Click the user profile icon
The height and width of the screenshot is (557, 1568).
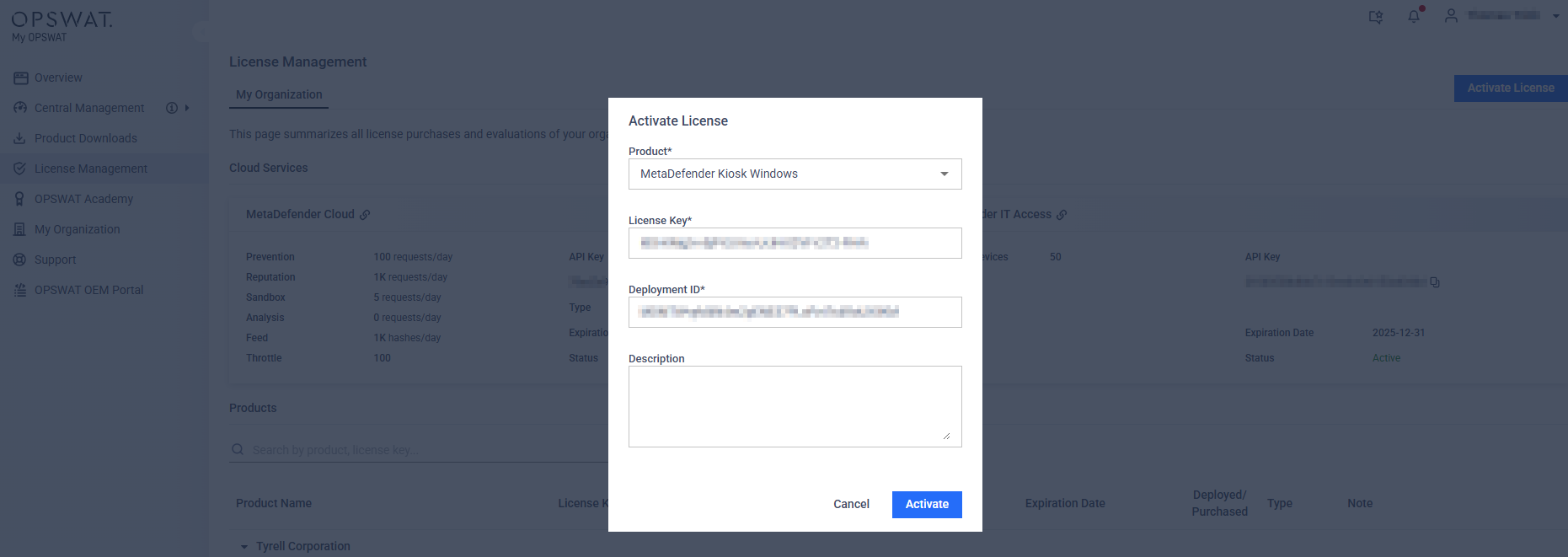(x=1451, y=16)
